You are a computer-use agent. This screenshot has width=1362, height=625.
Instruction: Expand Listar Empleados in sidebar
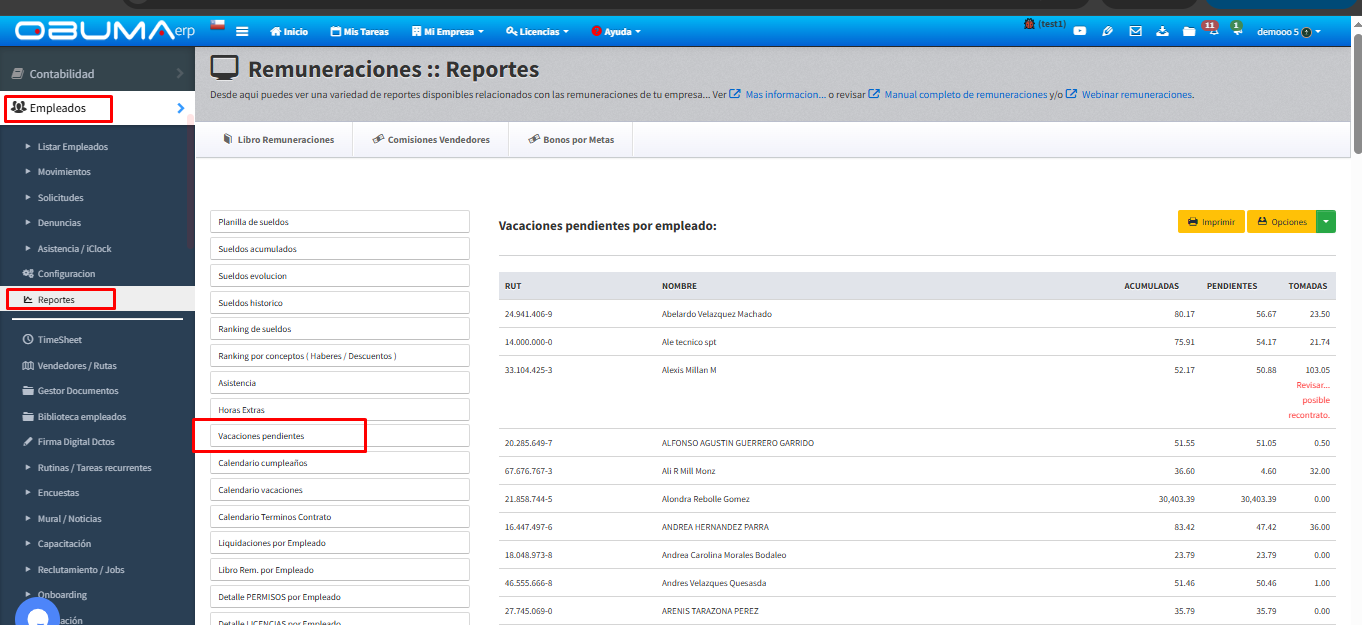72,147
